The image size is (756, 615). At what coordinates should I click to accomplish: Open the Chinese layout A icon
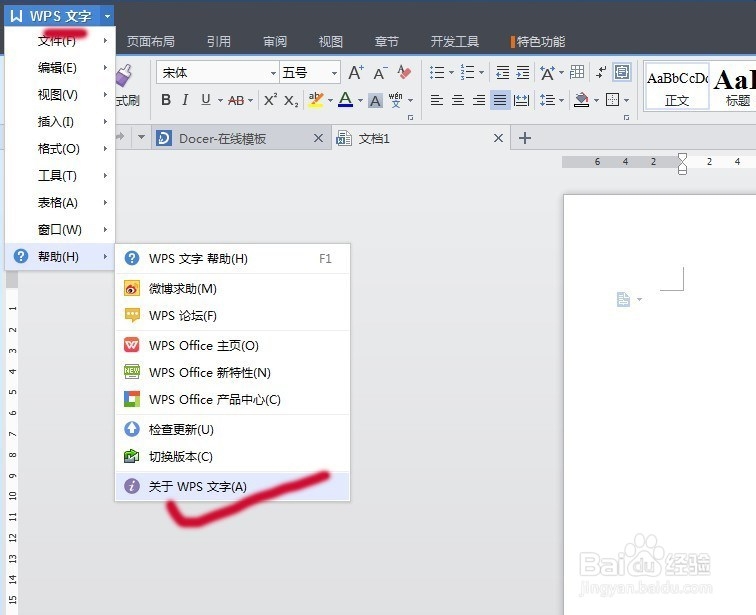(x=547, y=73)
